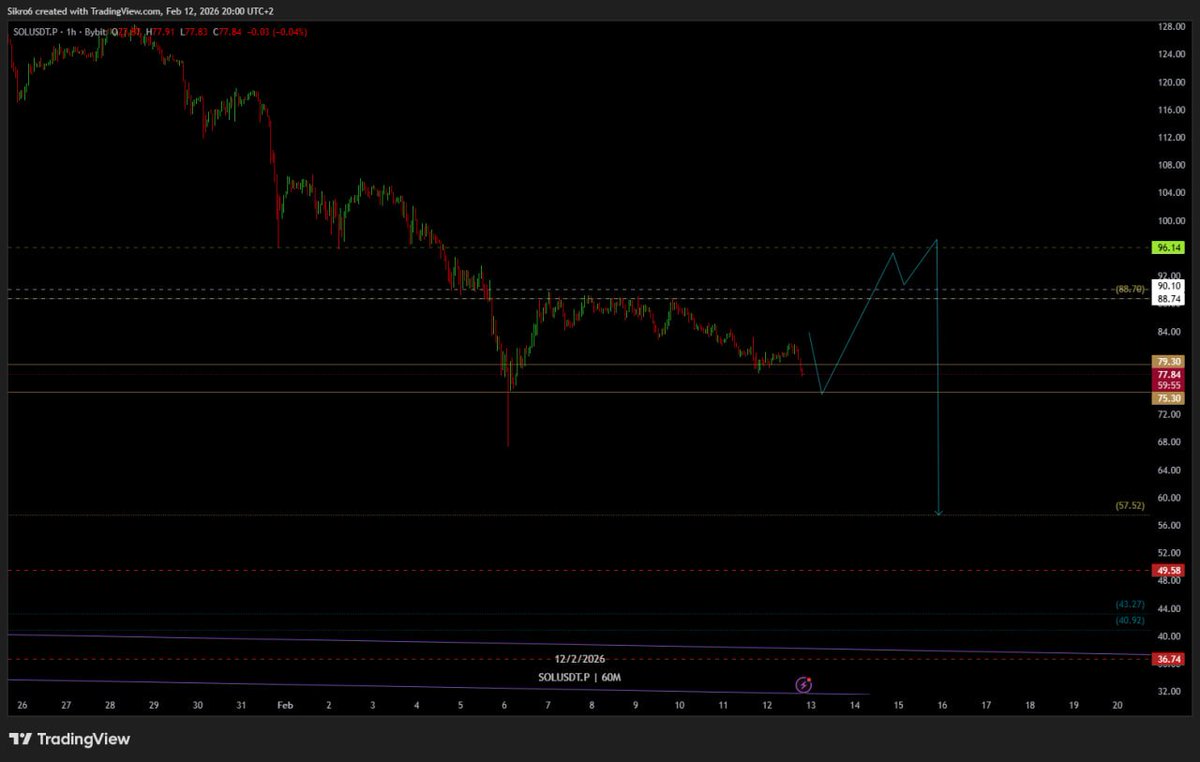Click the '31' date on time axis
The width and height of the screenshot is (1200, 762).
241,705
